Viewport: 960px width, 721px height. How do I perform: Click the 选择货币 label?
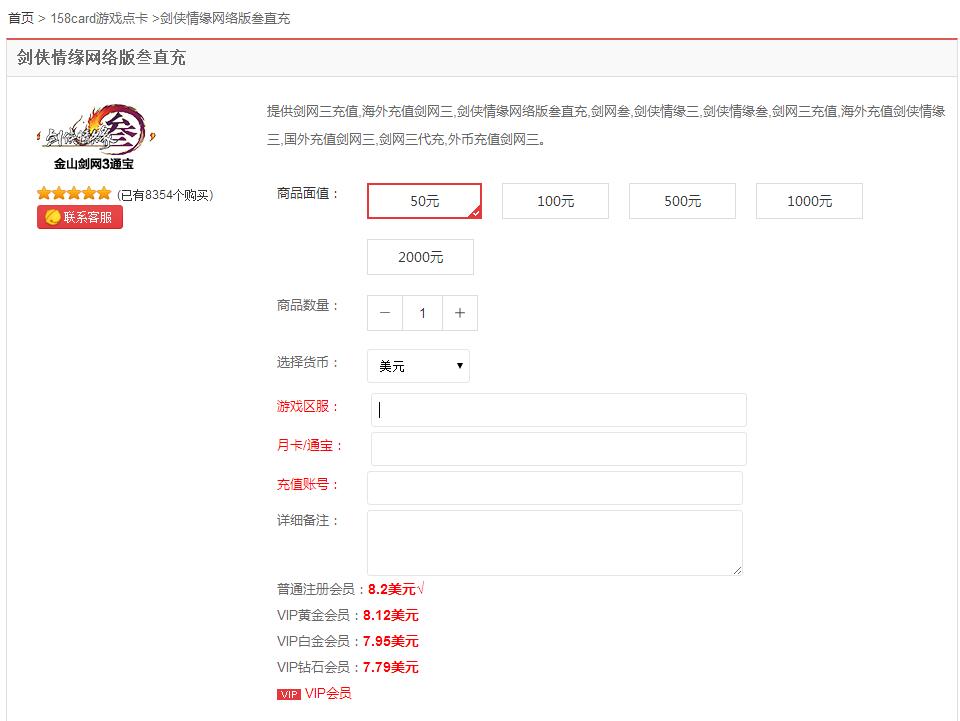(307, 362)
